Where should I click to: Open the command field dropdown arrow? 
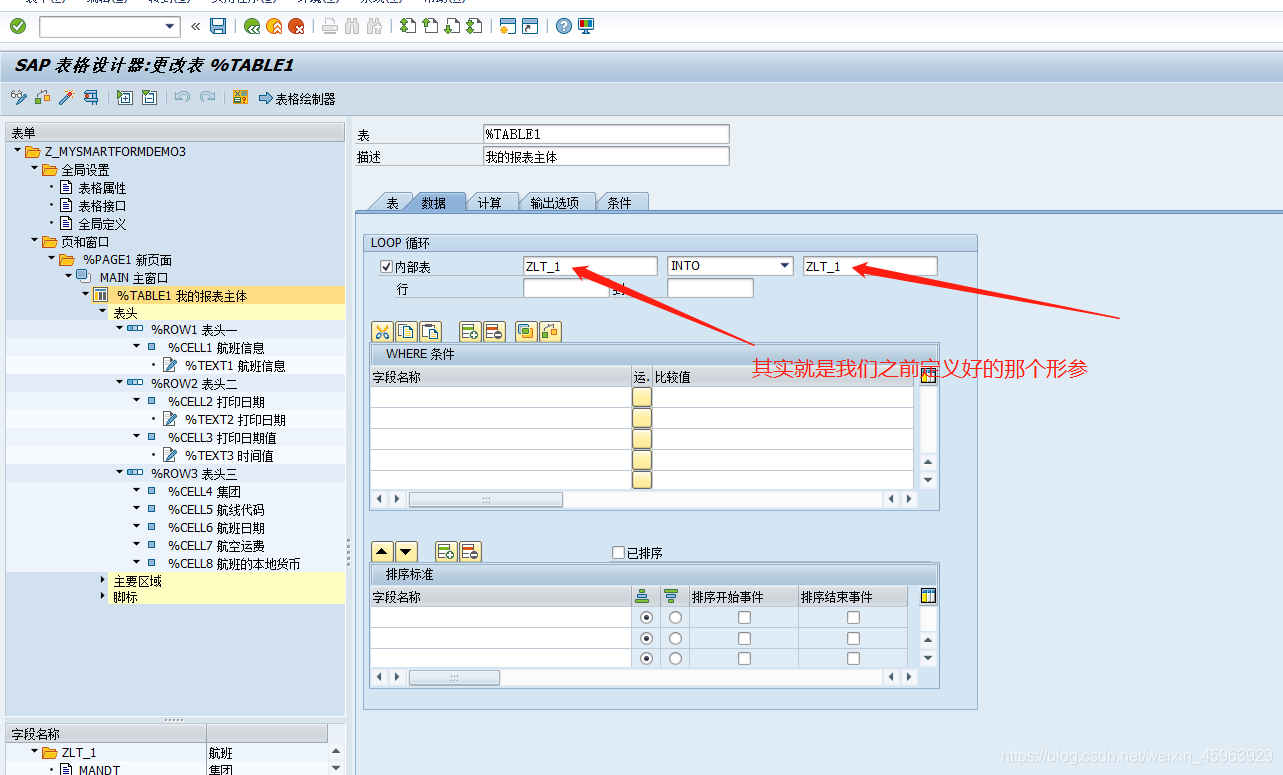pos(170,27)
